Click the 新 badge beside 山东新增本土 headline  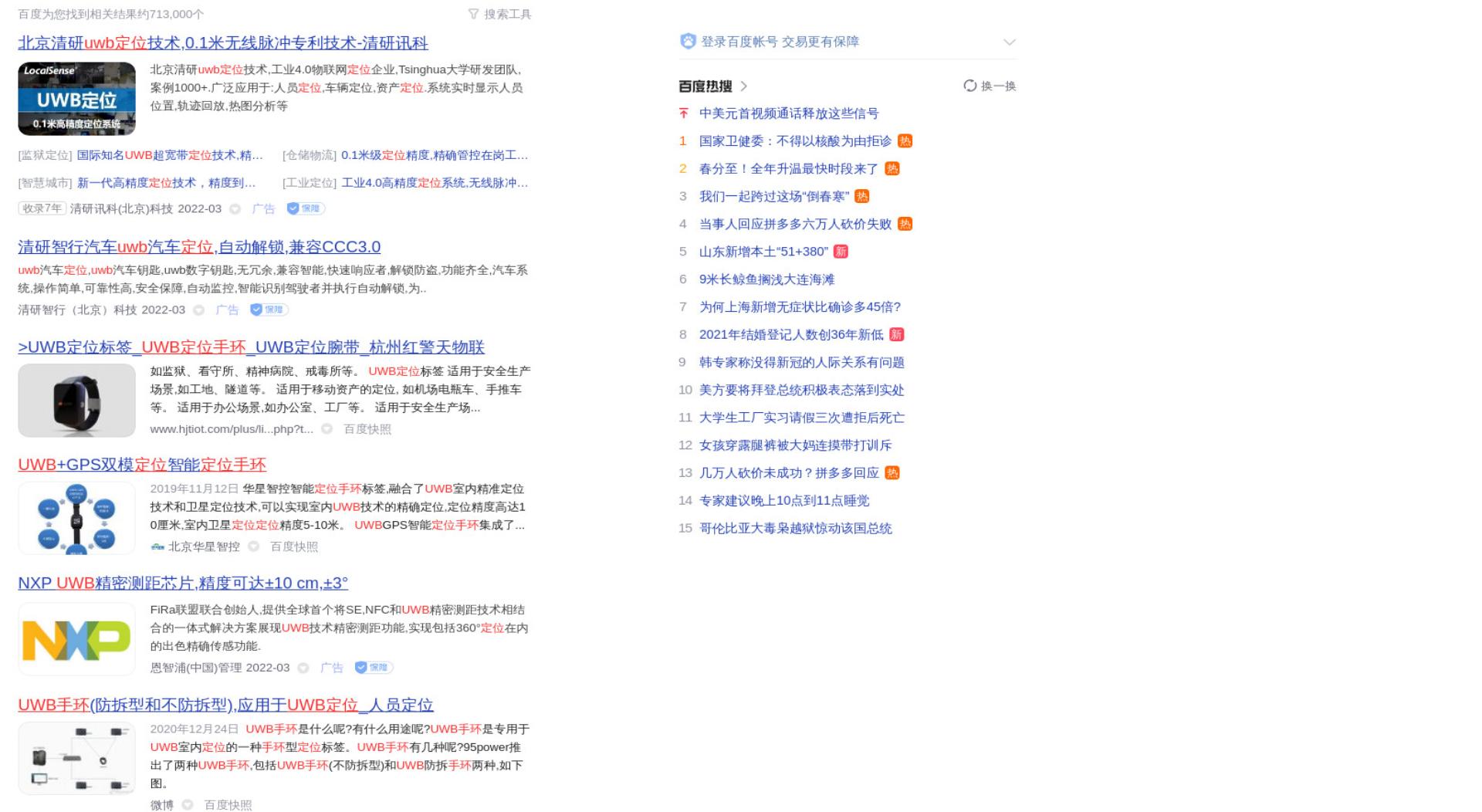click(x=841, y=252)
